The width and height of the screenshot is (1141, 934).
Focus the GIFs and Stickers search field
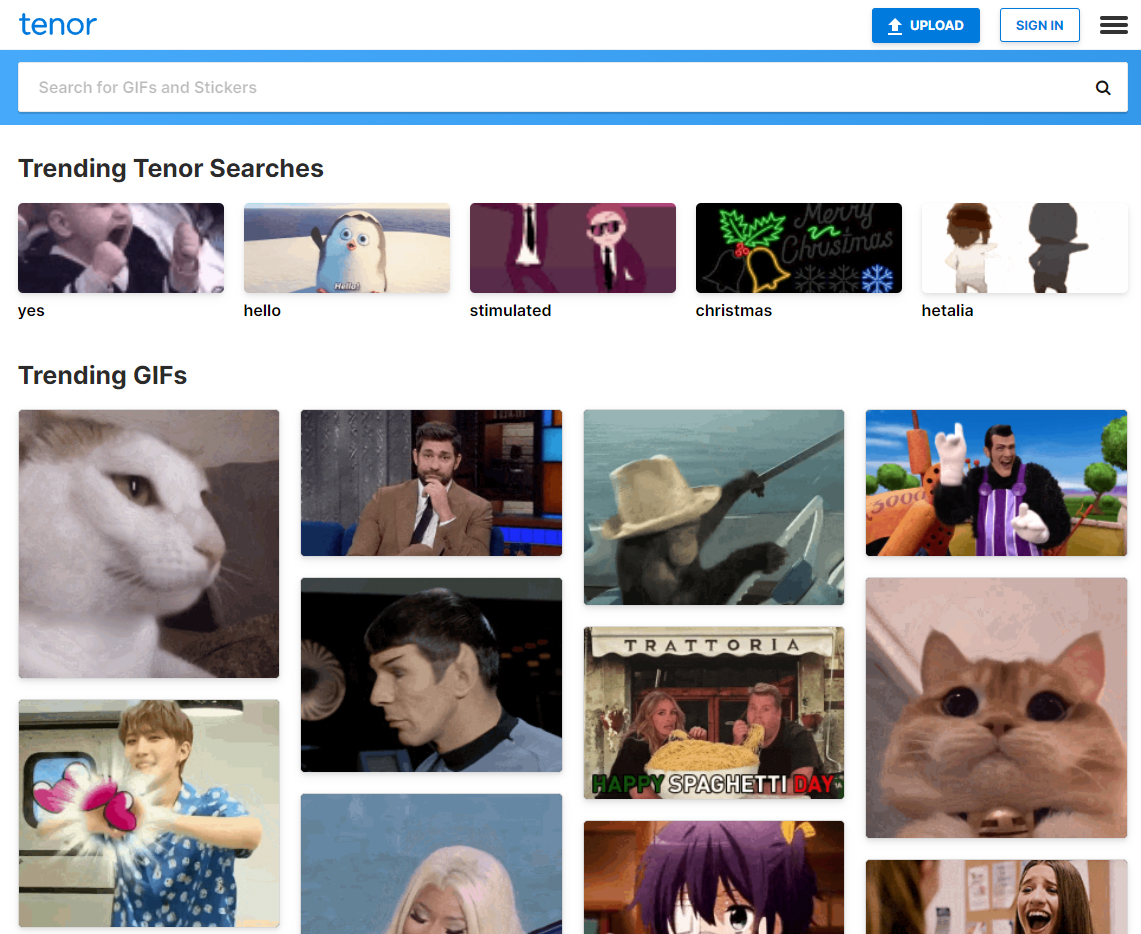573,87
